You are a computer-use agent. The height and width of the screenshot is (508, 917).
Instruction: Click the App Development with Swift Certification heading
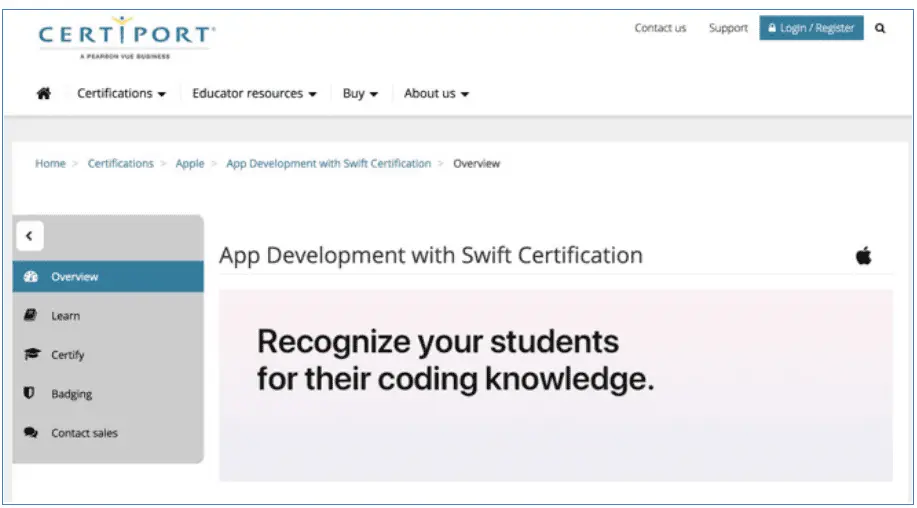[x=431, y=255]
